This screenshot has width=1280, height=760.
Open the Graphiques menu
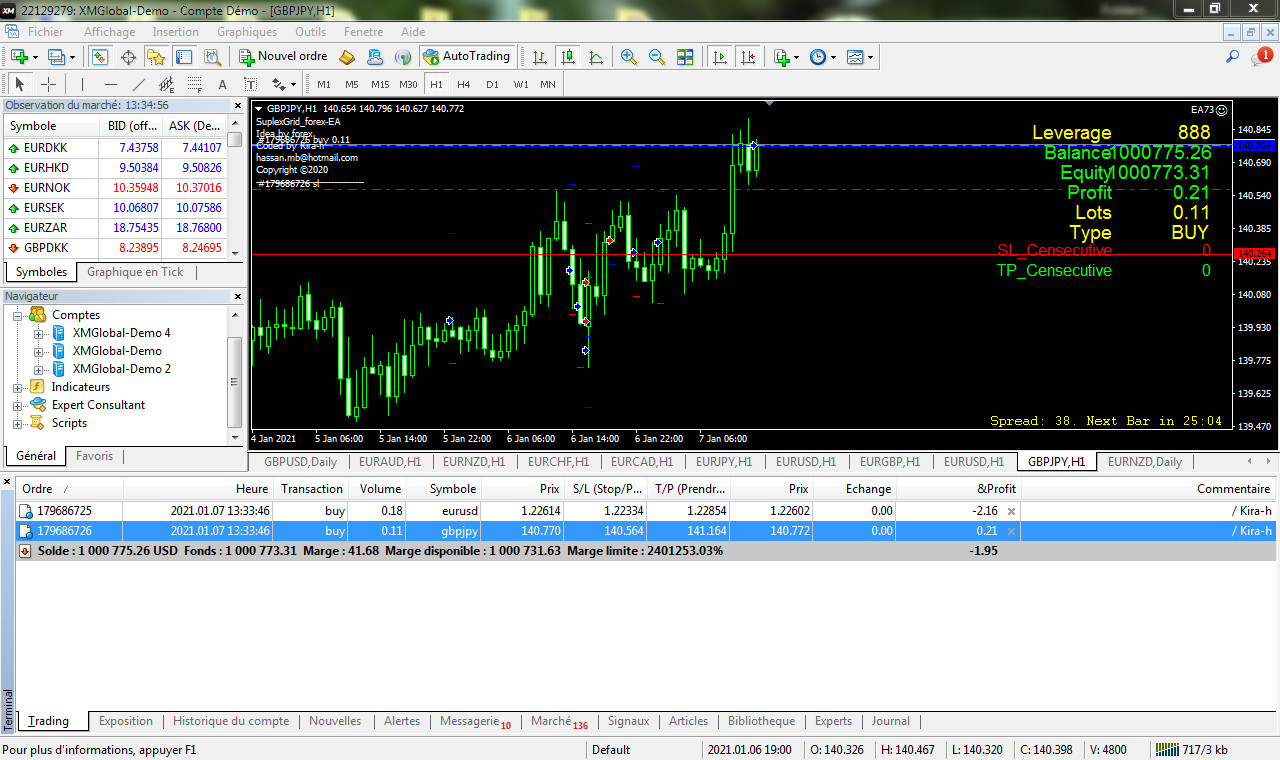coord(247,32)
